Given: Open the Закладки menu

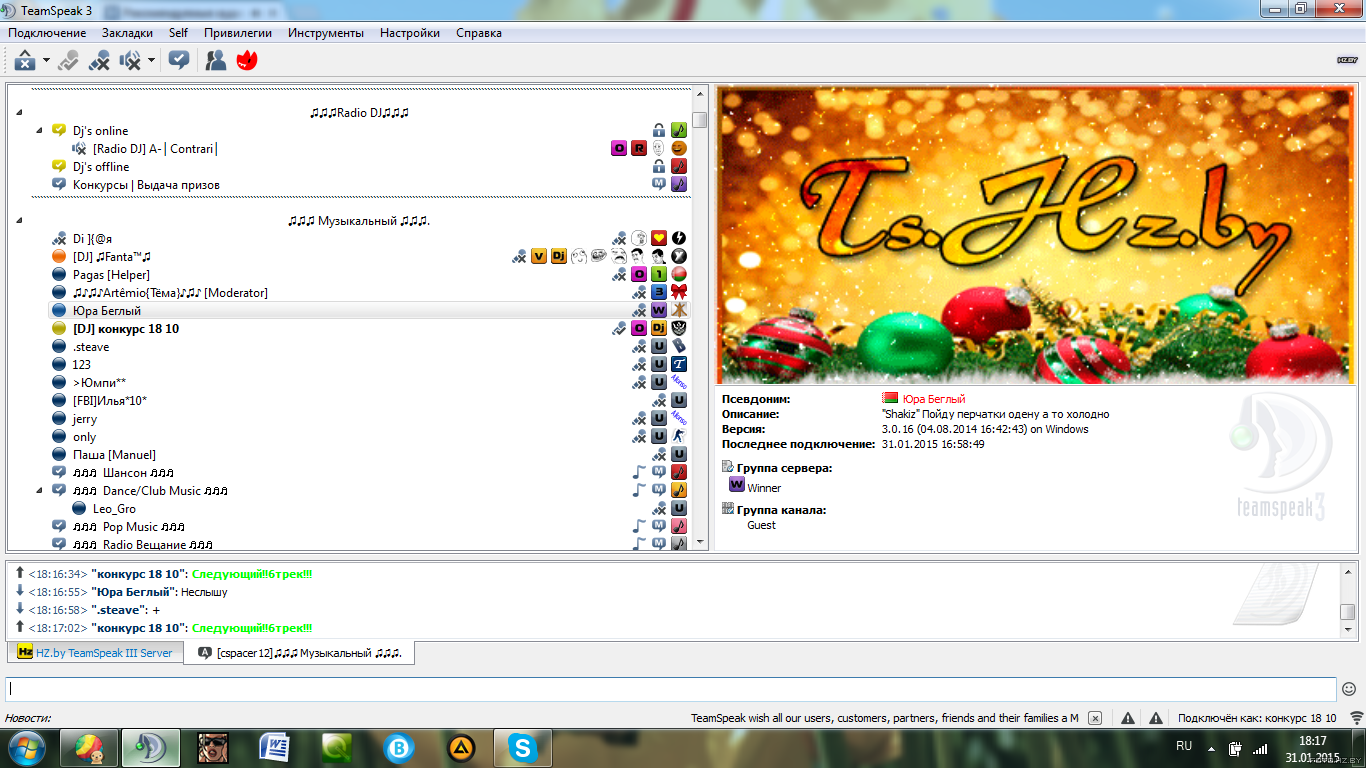Looking at the screenshot, I should click(x=127, y=33).
